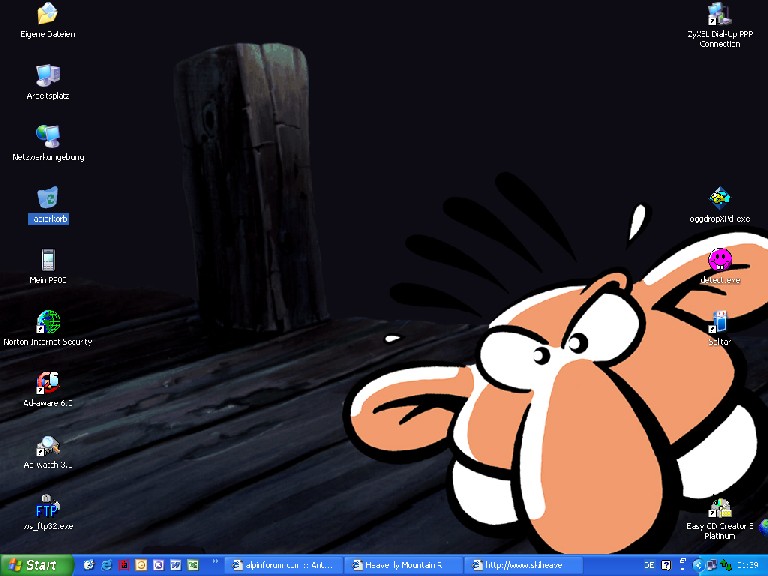This screenshot has width=768, height=576.
Task: Launch Ad-aware 6.0 from the desktop
Action: click(47, 383)
